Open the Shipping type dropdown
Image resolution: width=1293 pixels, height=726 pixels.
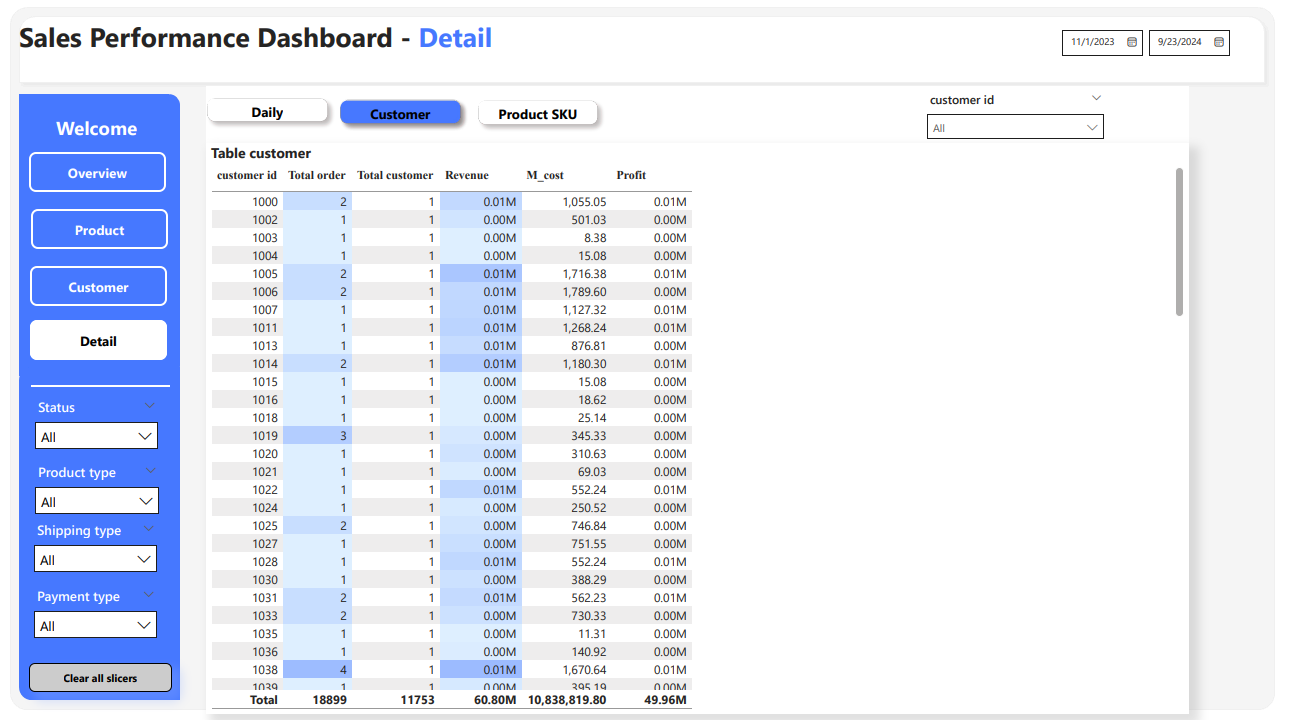tap(96, 560)
